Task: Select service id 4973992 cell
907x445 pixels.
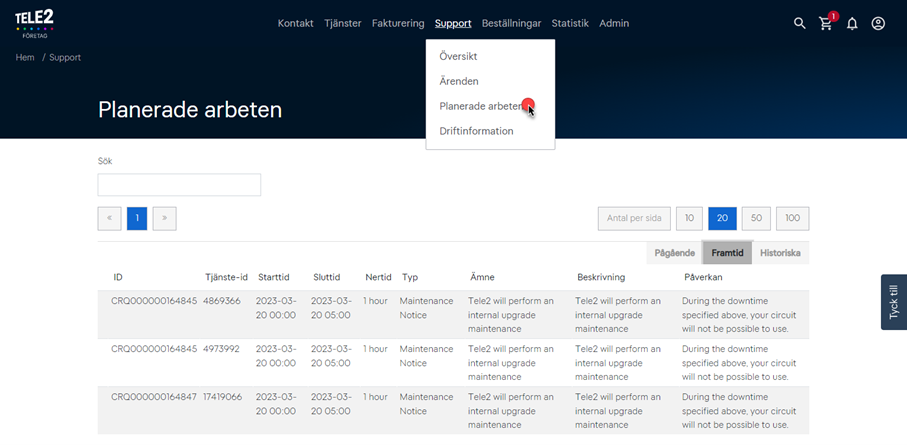Action: coord(221,349)
